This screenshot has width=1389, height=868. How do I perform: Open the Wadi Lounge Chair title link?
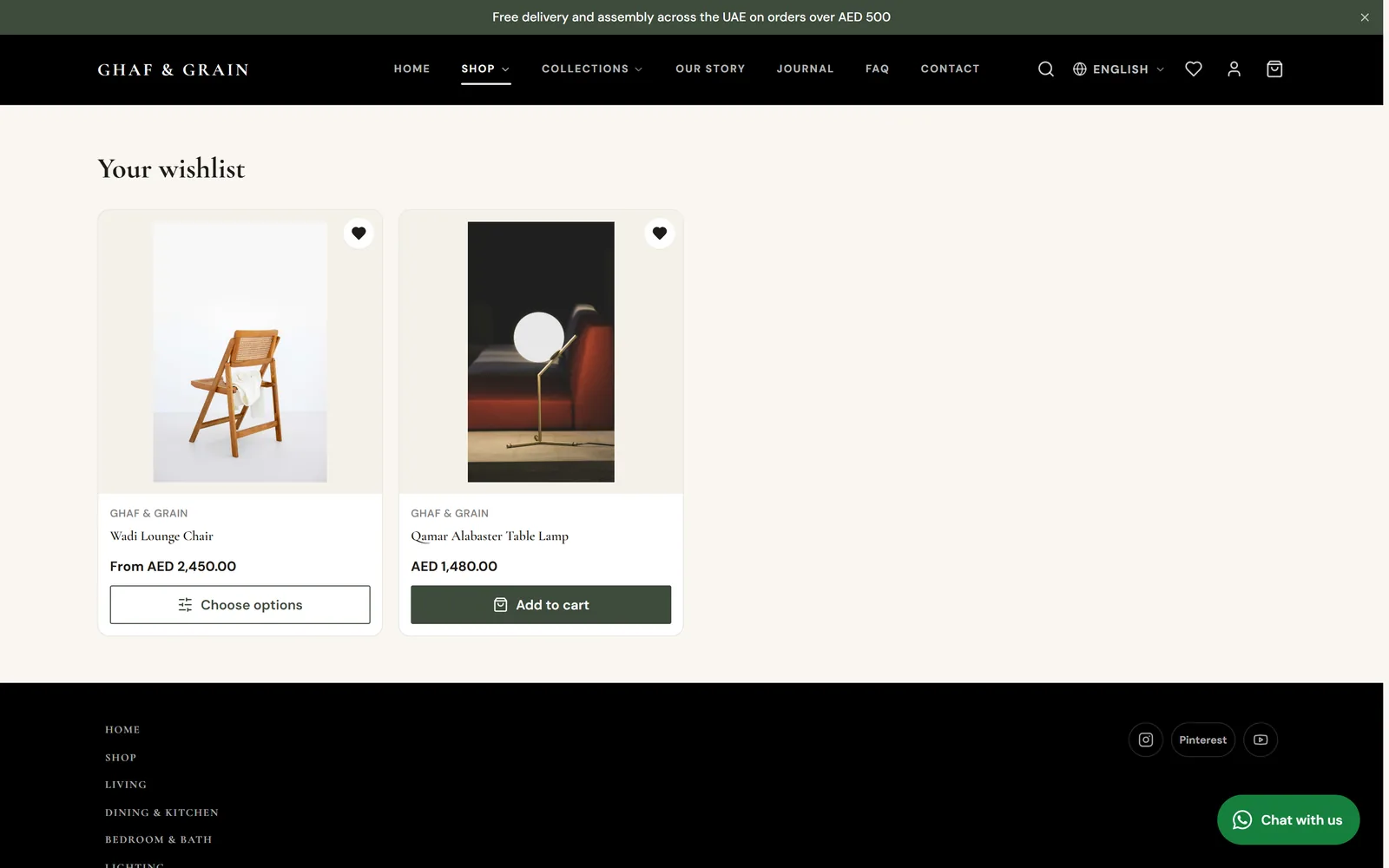(x=161, y=536)
